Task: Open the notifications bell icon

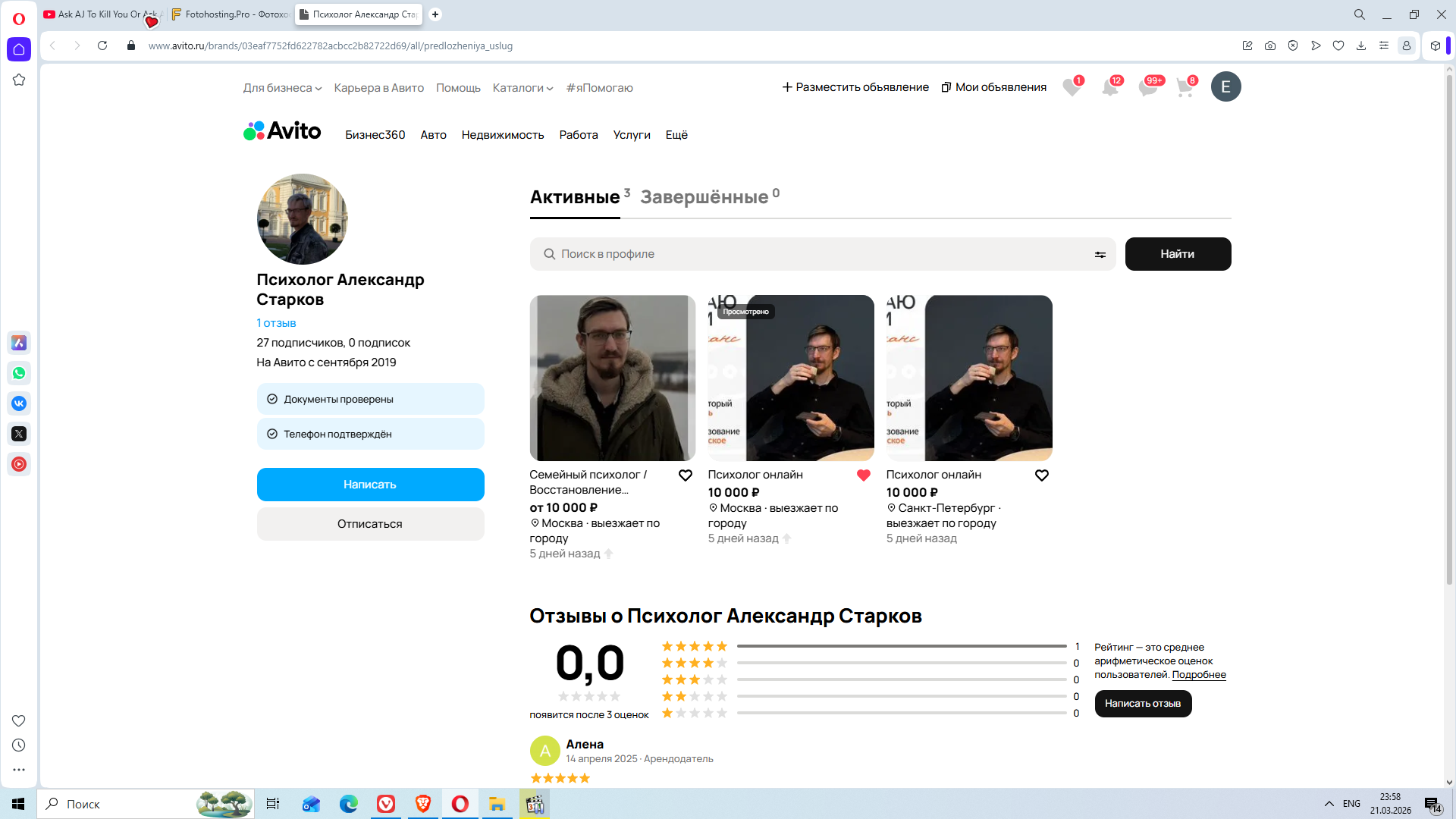Action: (1109, 87)
